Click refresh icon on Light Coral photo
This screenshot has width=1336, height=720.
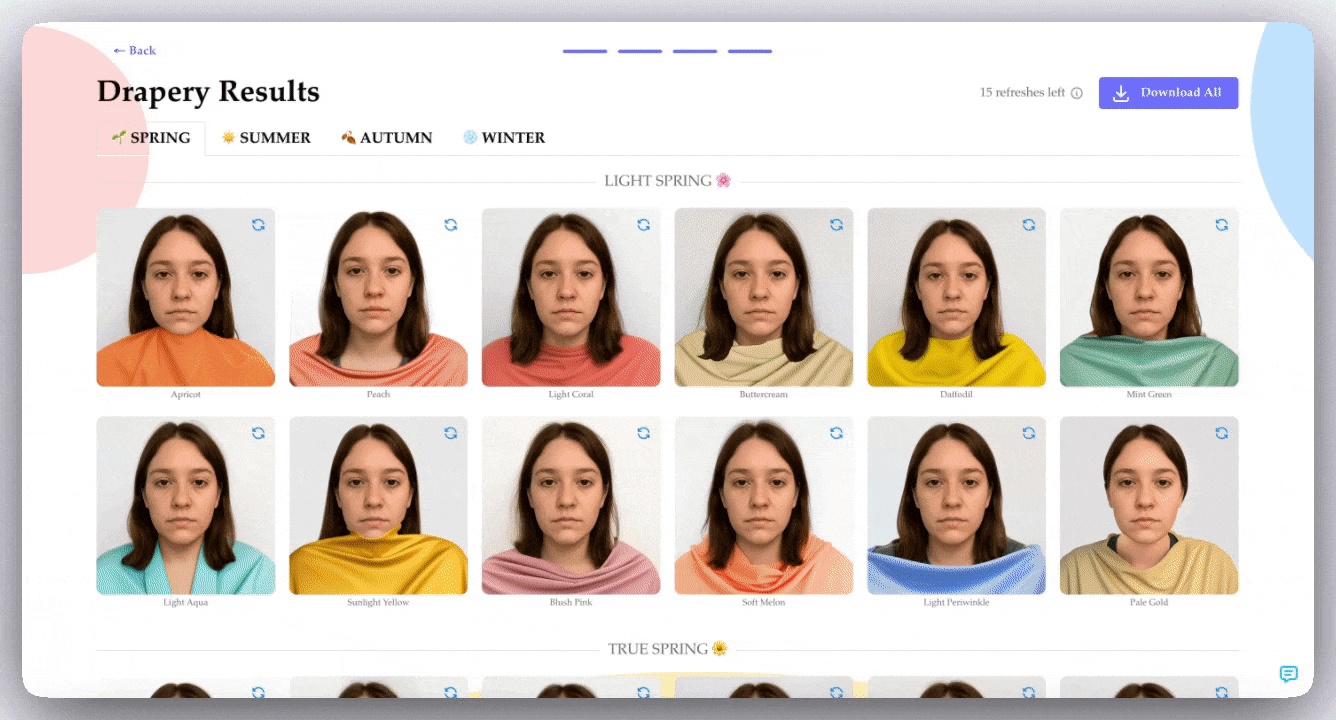click(x=644, y=225)
